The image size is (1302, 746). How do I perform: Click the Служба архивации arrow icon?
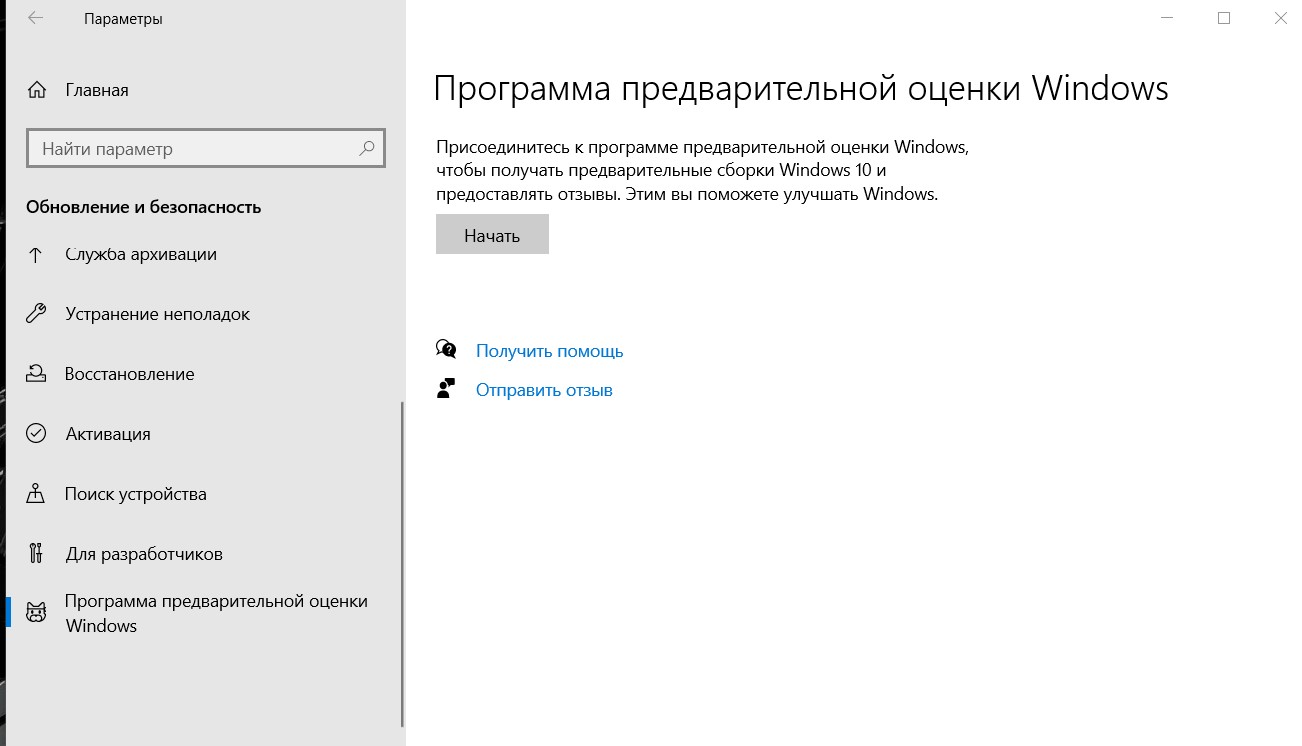[x=36, y=254]
